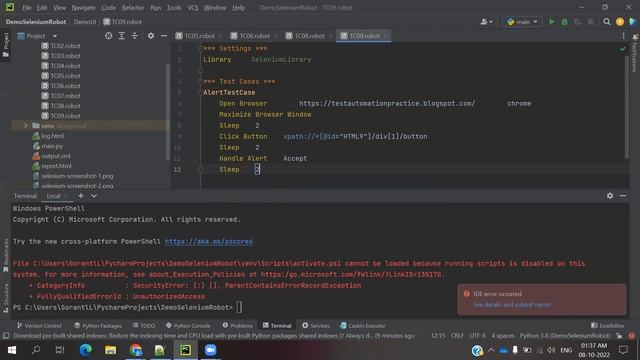Click Windows Start button

pos(12,350)
